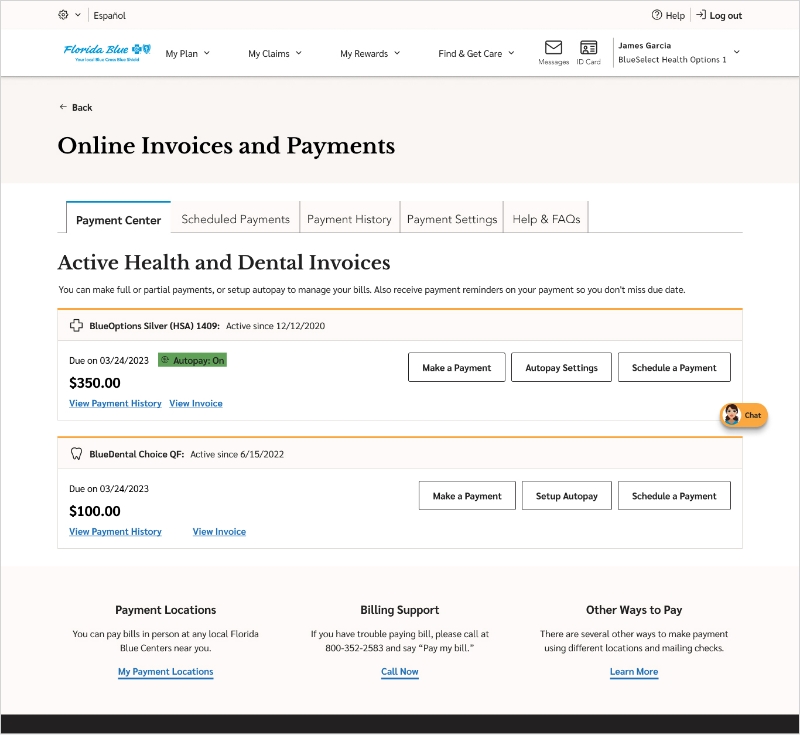View Payment History for $100.00 invoice
800x735 pixels.
(115, 531)
